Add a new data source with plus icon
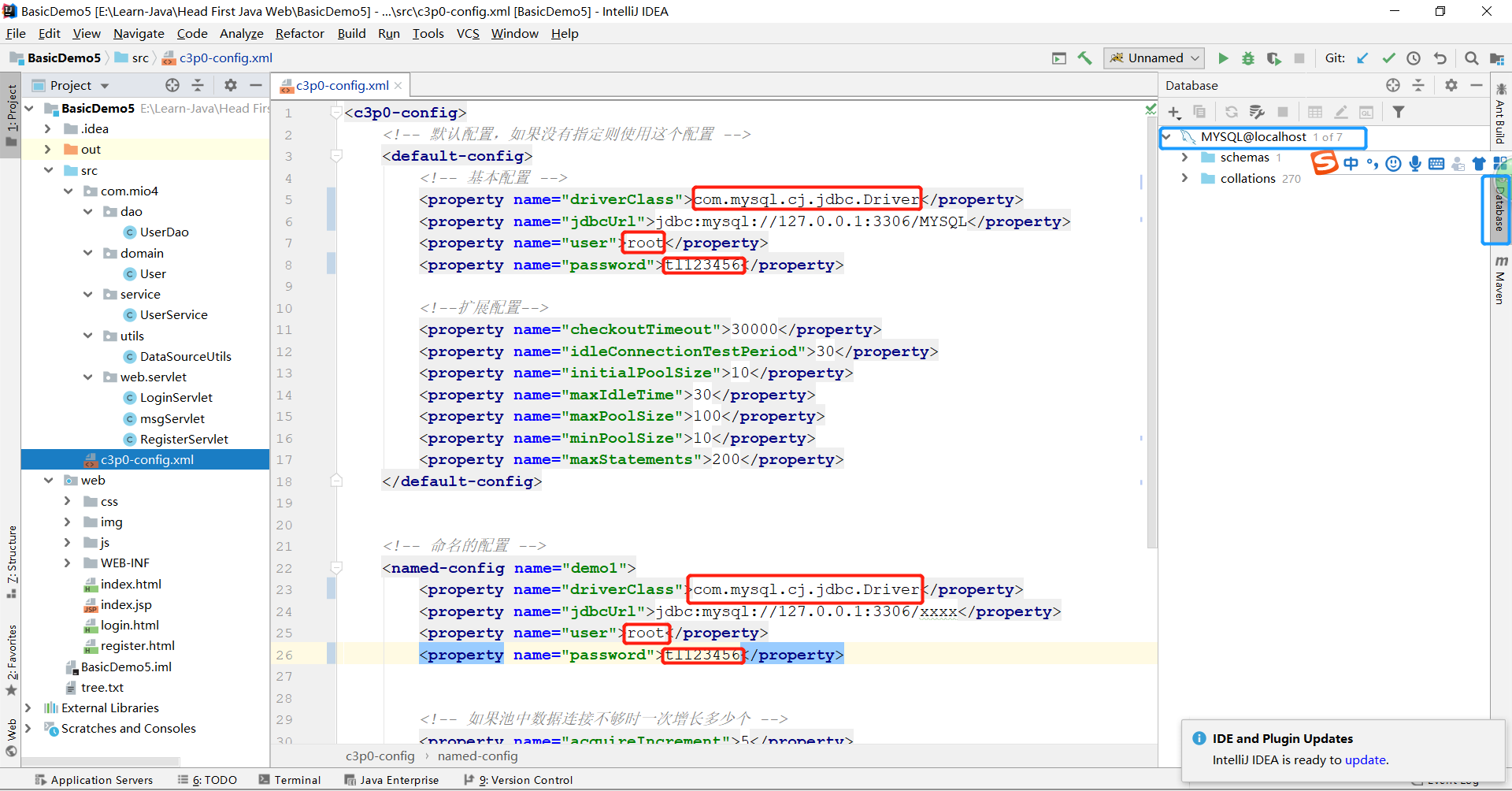1512x791 pixels. (1174, 113)
